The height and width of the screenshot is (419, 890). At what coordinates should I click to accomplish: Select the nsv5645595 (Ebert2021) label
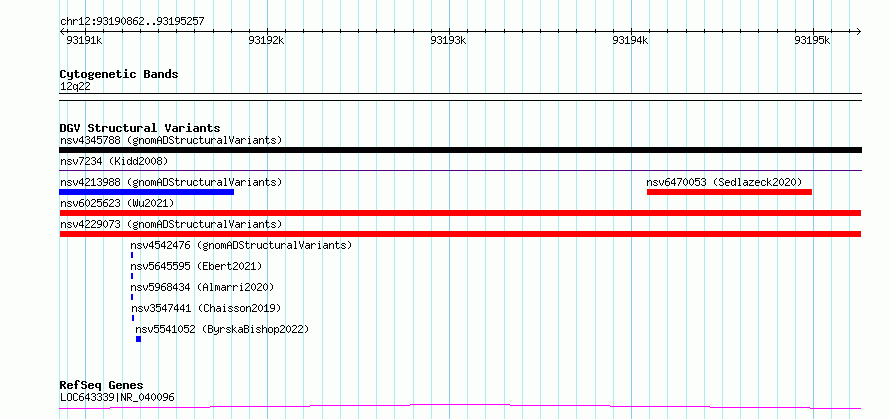[196, 266]
